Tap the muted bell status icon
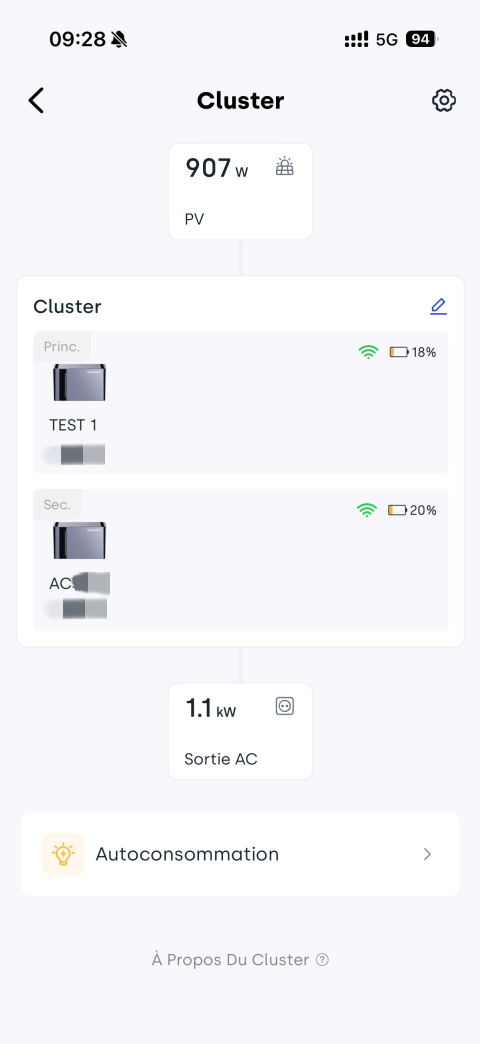Viewport: 480px width, 1044px height. click(x=119, y=39)
